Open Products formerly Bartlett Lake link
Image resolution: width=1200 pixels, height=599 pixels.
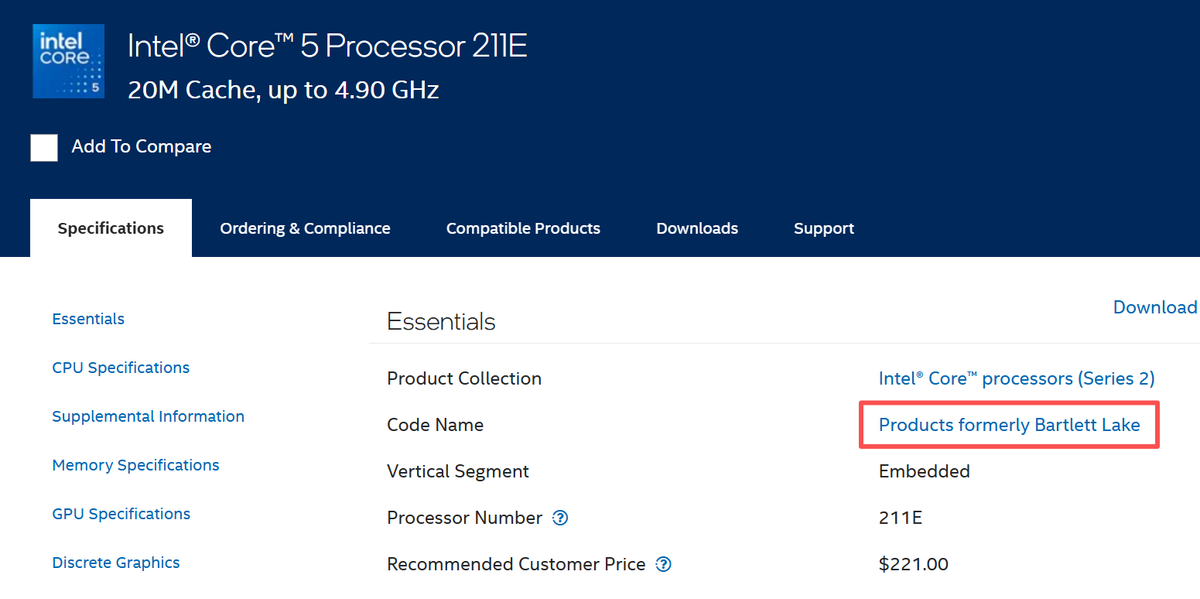[x=1009, y=425]
